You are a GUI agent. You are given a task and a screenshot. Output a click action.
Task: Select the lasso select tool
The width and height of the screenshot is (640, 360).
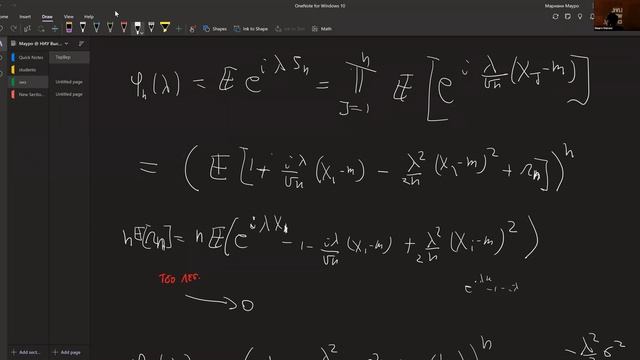[27, 29]
